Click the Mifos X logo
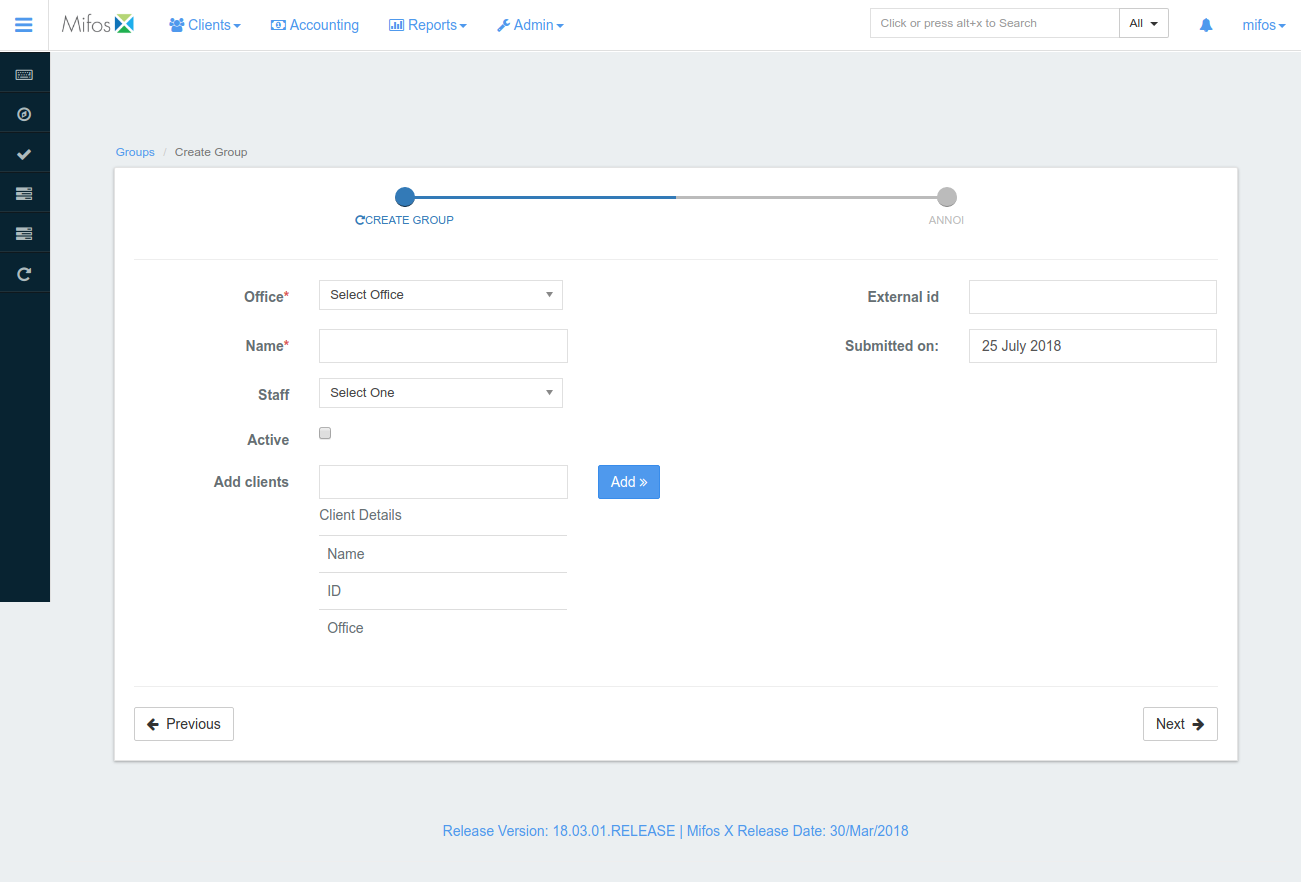 (x=97, y=23)
